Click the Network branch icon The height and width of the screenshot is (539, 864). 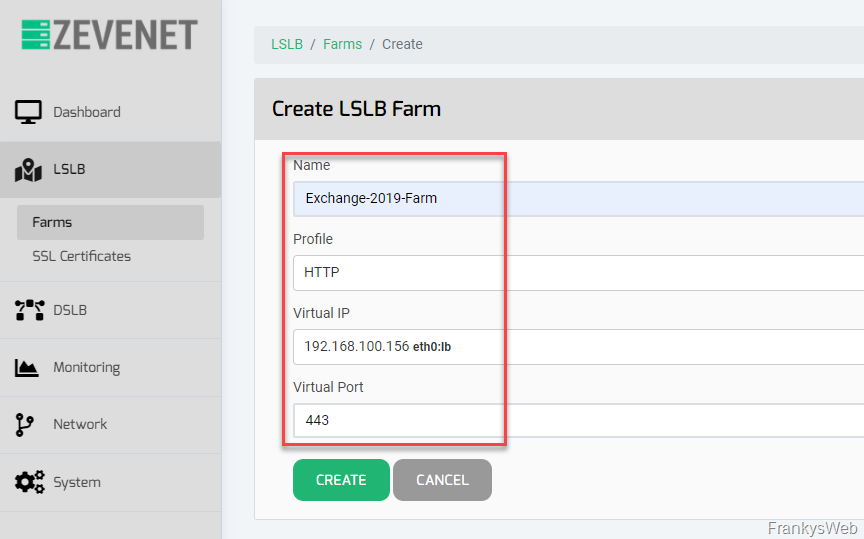pyautogui.click(x=25, y=425)
